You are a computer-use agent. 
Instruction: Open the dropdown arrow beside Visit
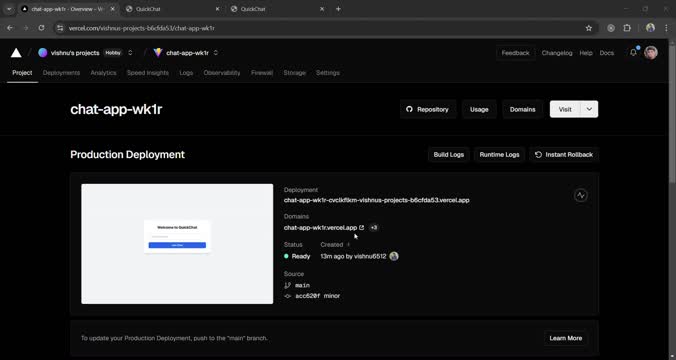589,109
